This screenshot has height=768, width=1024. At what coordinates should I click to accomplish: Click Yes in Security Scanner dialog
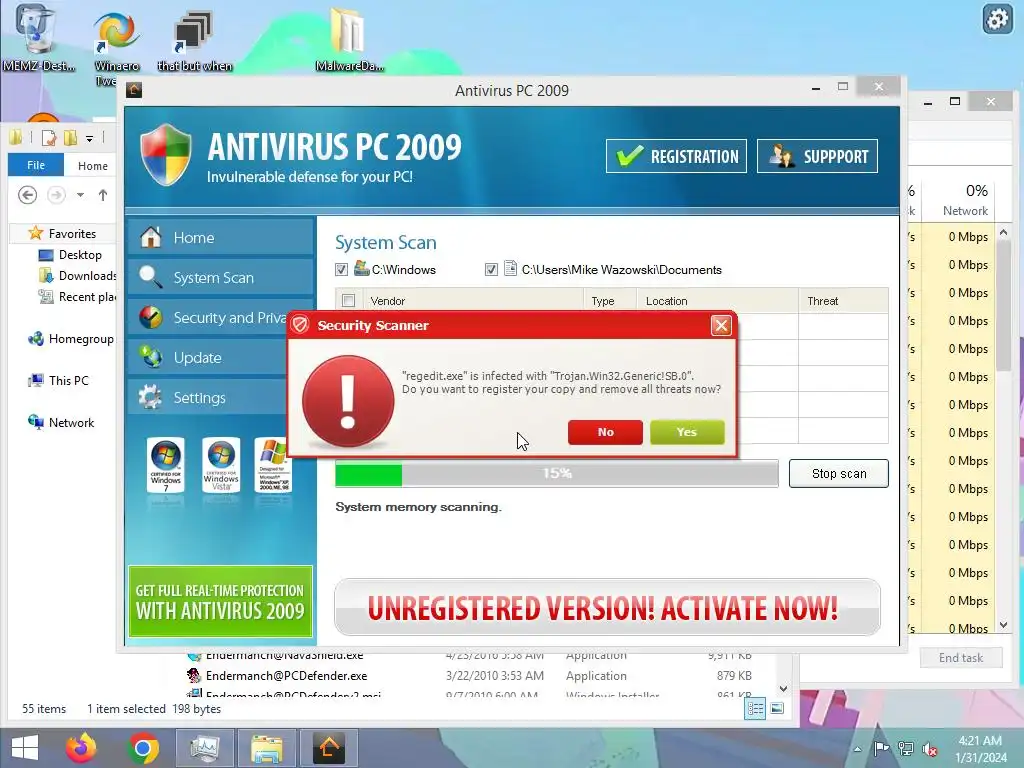coord(687,432)
